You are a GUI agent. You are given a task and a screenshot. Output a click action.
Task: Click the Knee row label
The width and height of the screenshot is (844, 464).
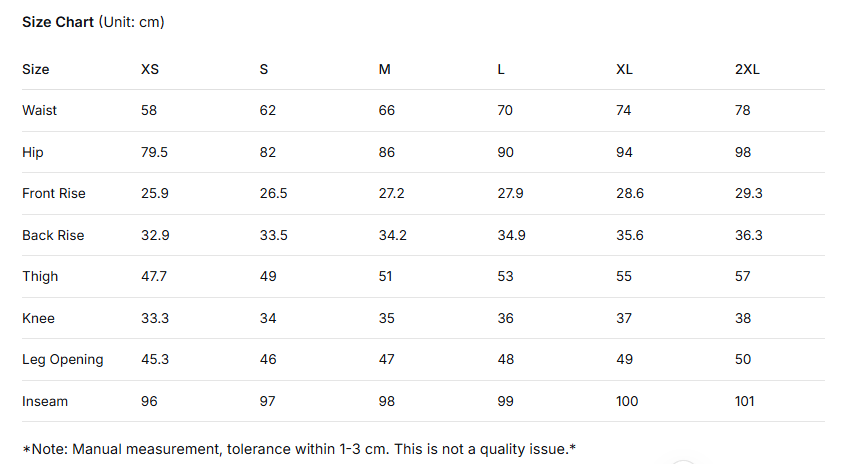(38, 318)
